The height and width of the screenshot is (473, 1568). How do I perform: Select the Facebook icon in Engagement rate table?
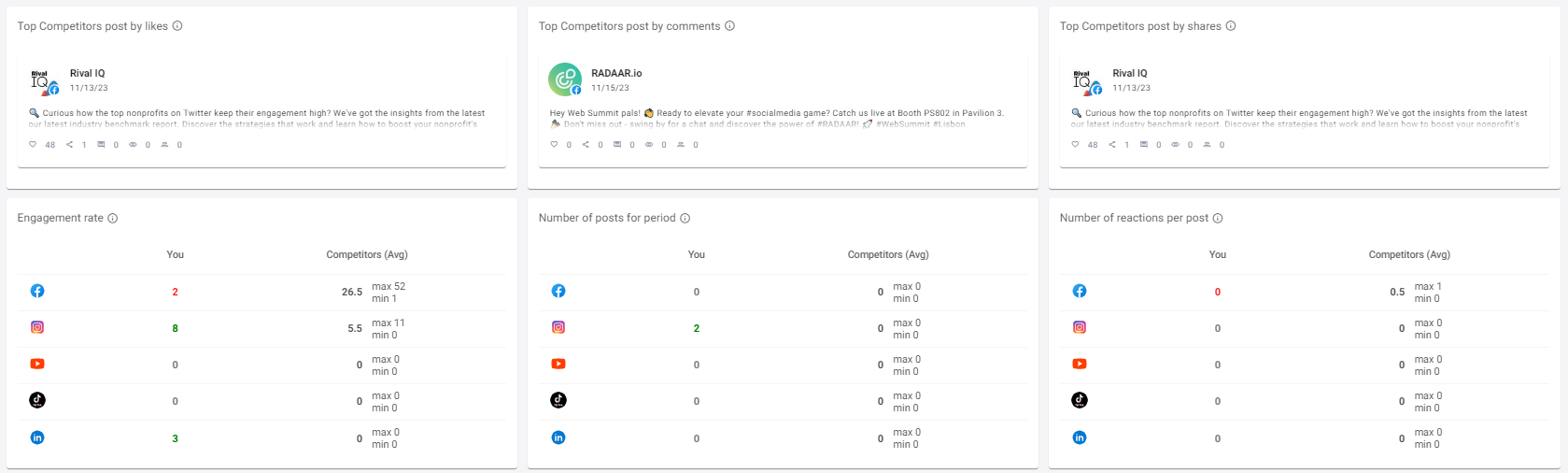pos(37,291)
